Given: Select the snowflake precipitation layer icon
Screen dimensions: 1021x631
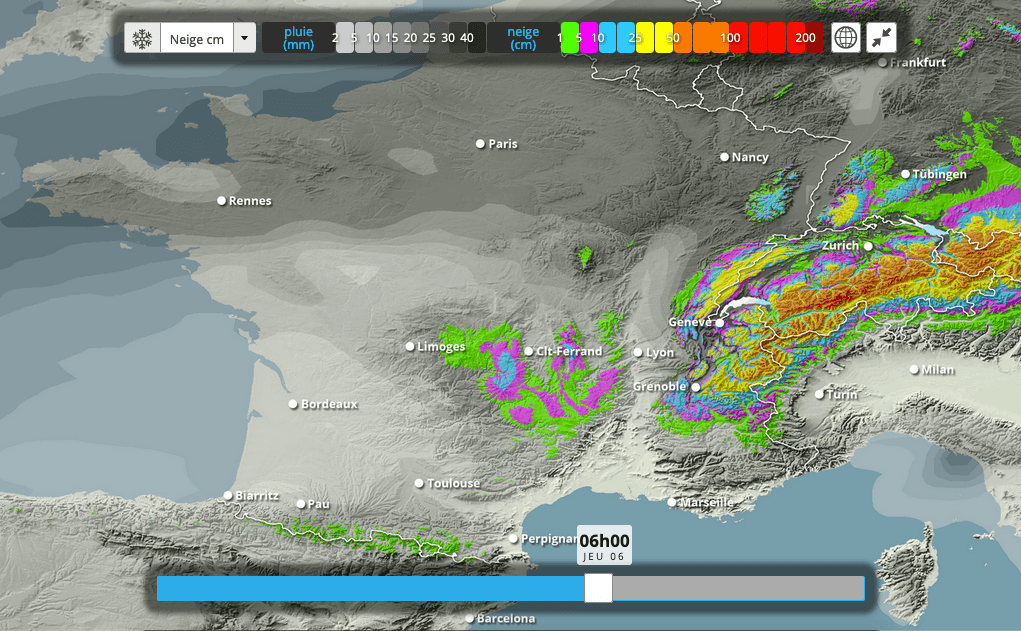Looking at the screenshot, I should point(141,36).
